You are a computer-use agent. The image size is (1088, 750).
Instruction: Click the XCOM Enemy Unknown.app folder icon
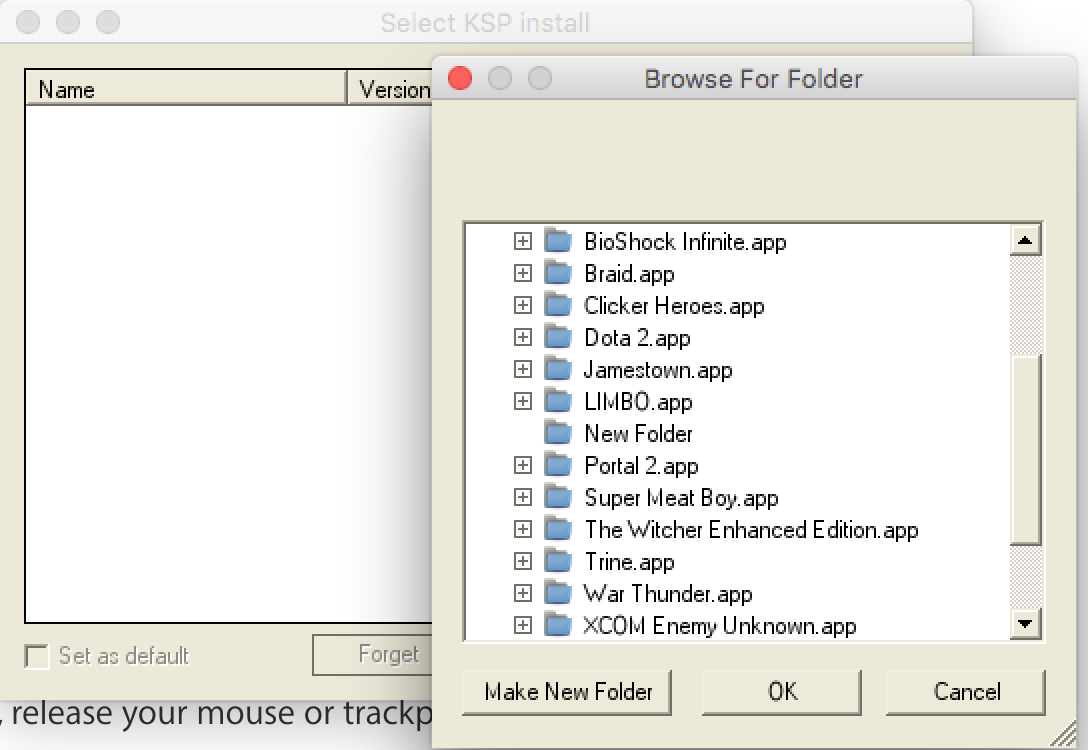click(558, 624)
